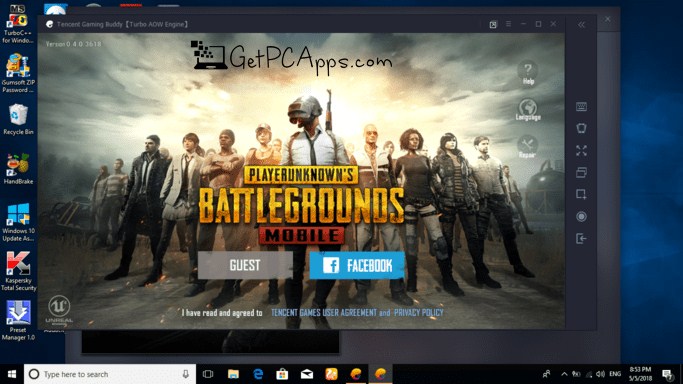The height and width of the screenshot is (384, 683).
Task: Click the People icon in the taskbar tray
Action: tap(546, 374)
